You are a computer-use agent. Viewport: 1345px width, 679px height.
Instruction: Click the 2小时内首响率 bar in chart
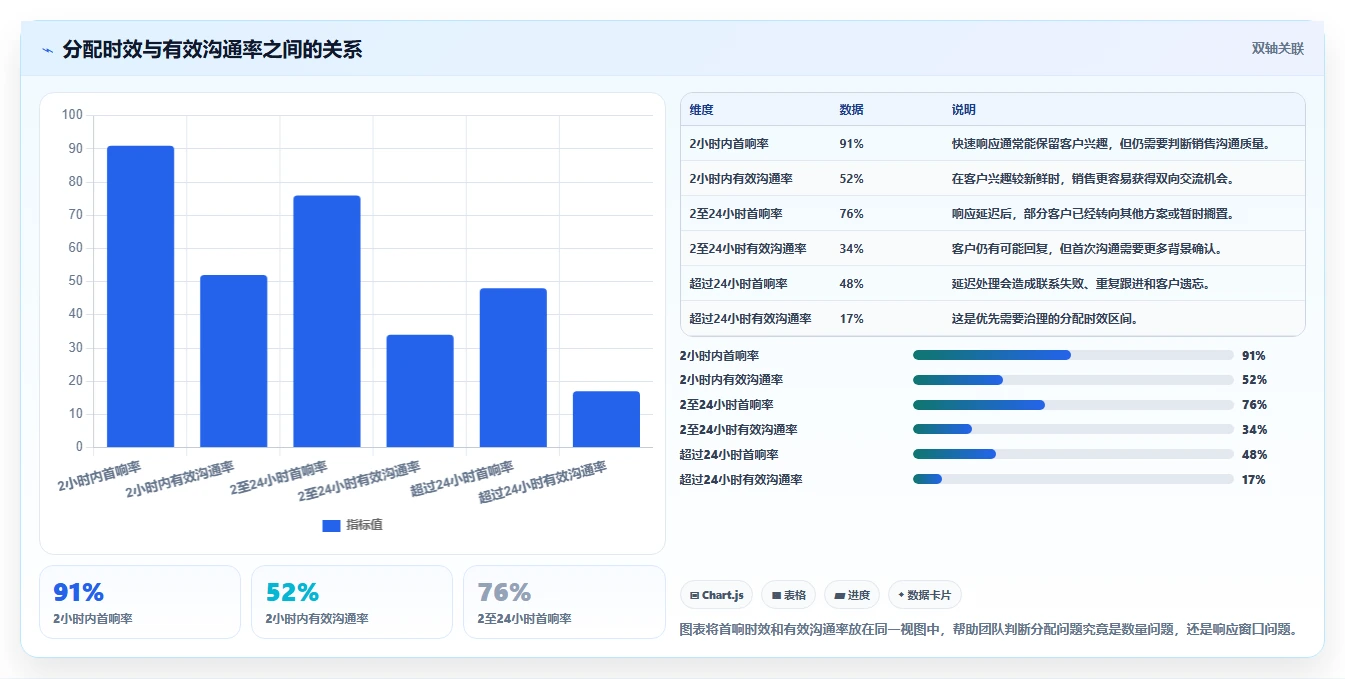tap(141, 296)
